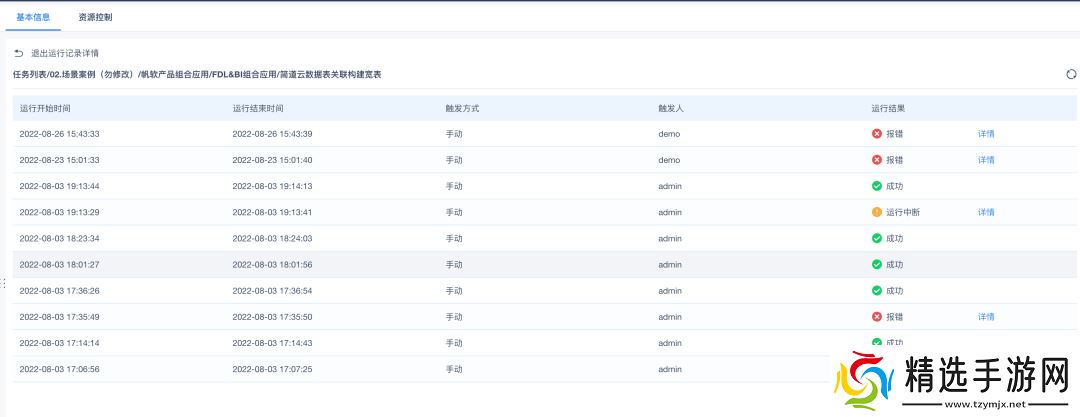Open 详情 for the 2022-08-03 17:35:49 error

click(x=985, y=317)
